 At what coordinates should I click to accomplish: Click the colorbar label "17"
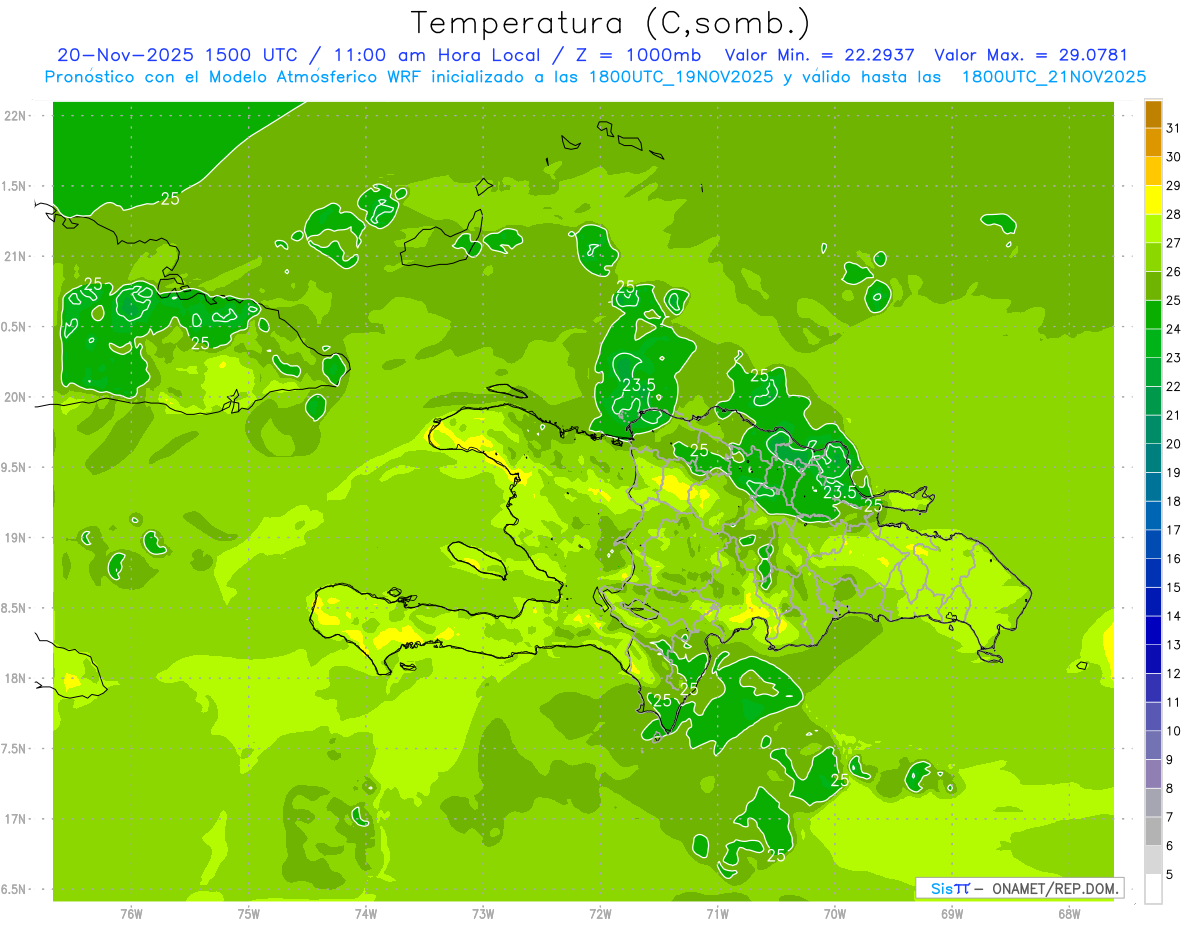click(x=1174, y=530)
